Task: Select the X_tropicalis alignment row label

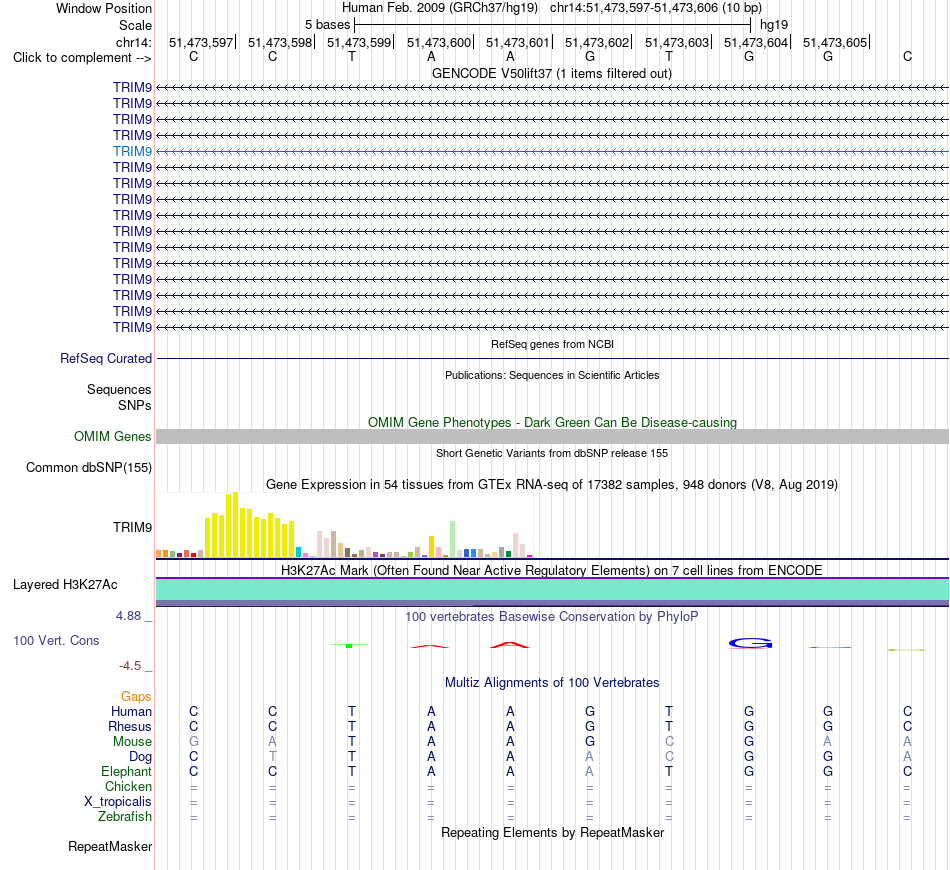Action: pyautogui.click(x=118, y=802)
